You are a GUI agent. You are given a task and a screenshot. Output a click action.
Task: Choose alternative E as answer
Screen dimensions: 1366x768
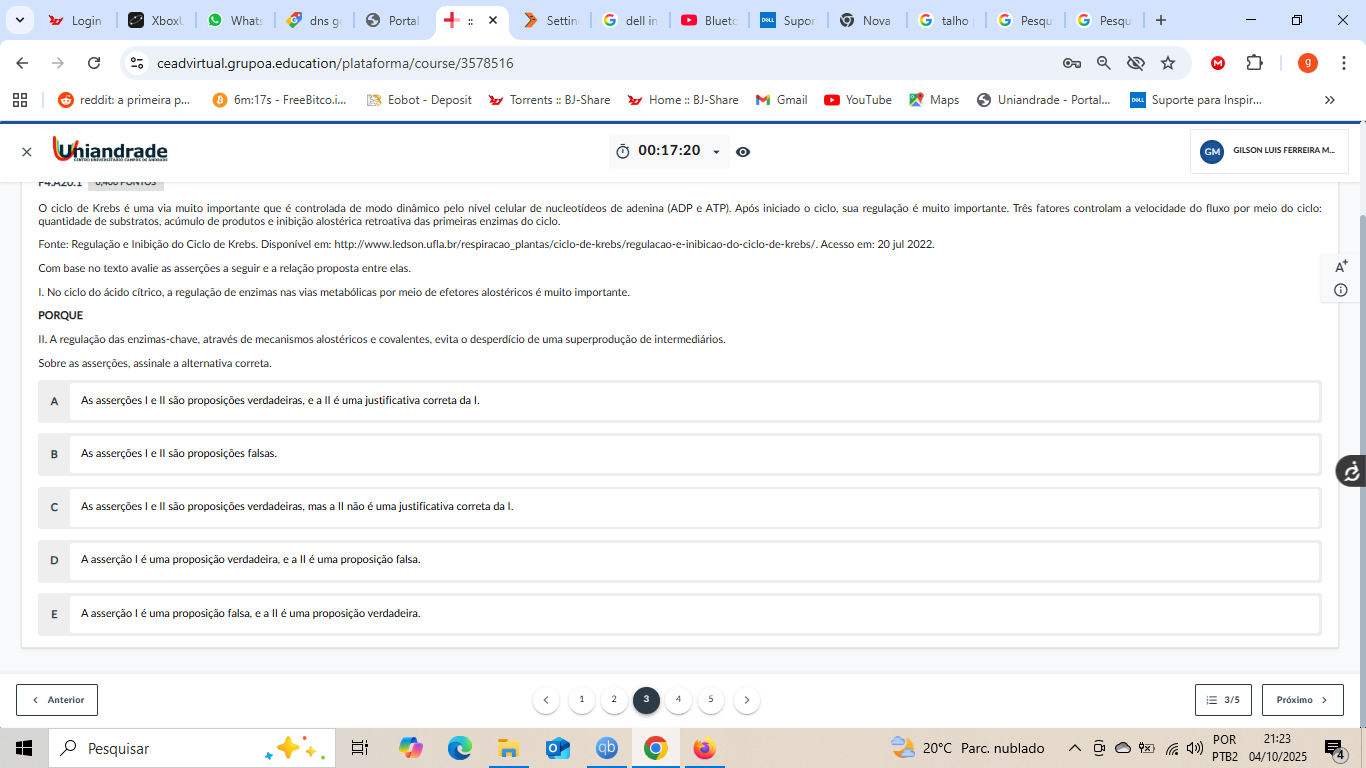(x=680, y=614)
